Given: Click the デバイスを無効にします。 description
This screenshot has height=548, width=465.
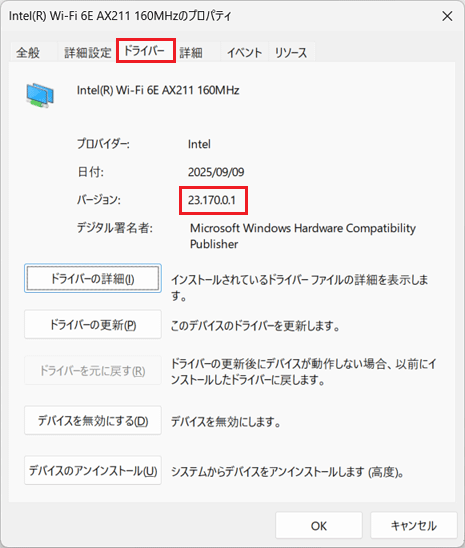Looking at the screenshot, I should 226,422.
